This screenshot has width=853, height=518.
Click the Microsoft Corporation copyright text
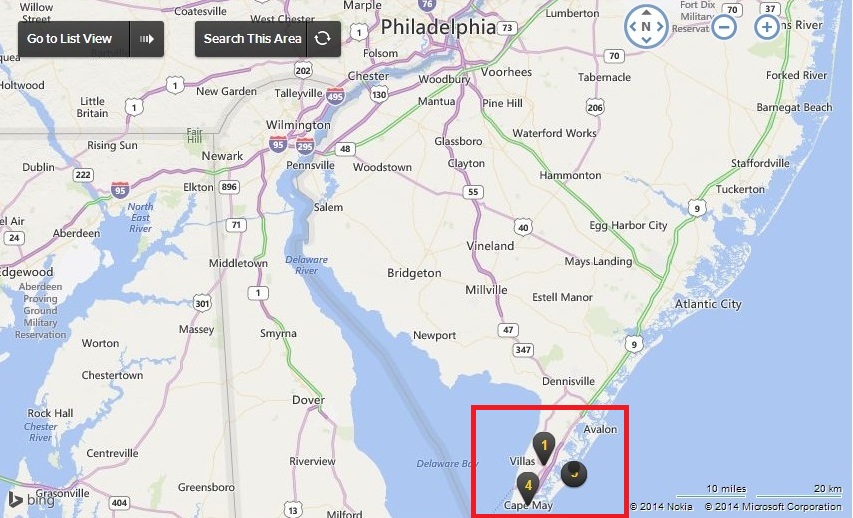point(773,506)
